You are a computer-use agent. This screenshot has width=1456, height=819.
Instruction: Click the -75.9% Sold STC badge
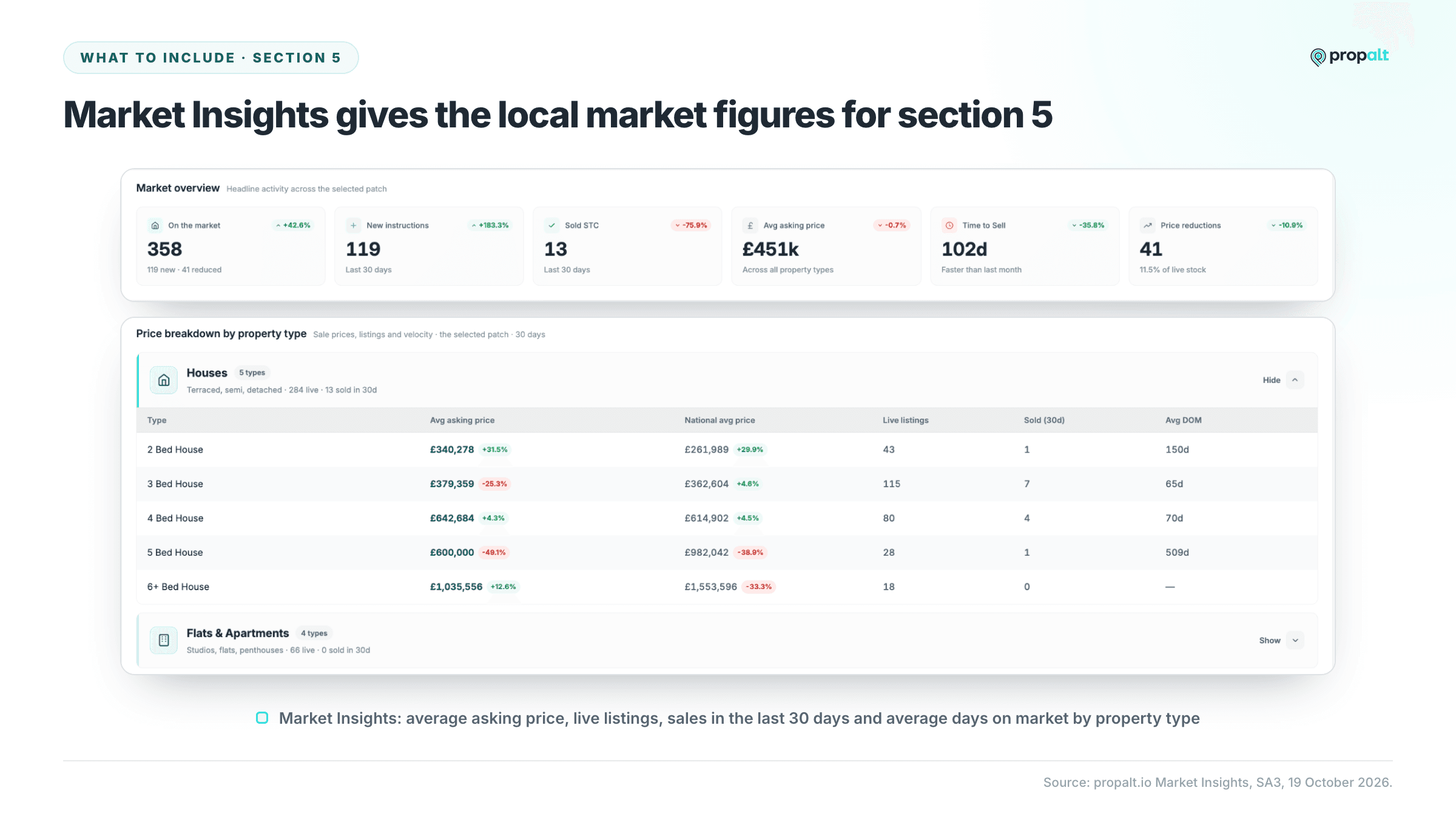coord(691,225)
